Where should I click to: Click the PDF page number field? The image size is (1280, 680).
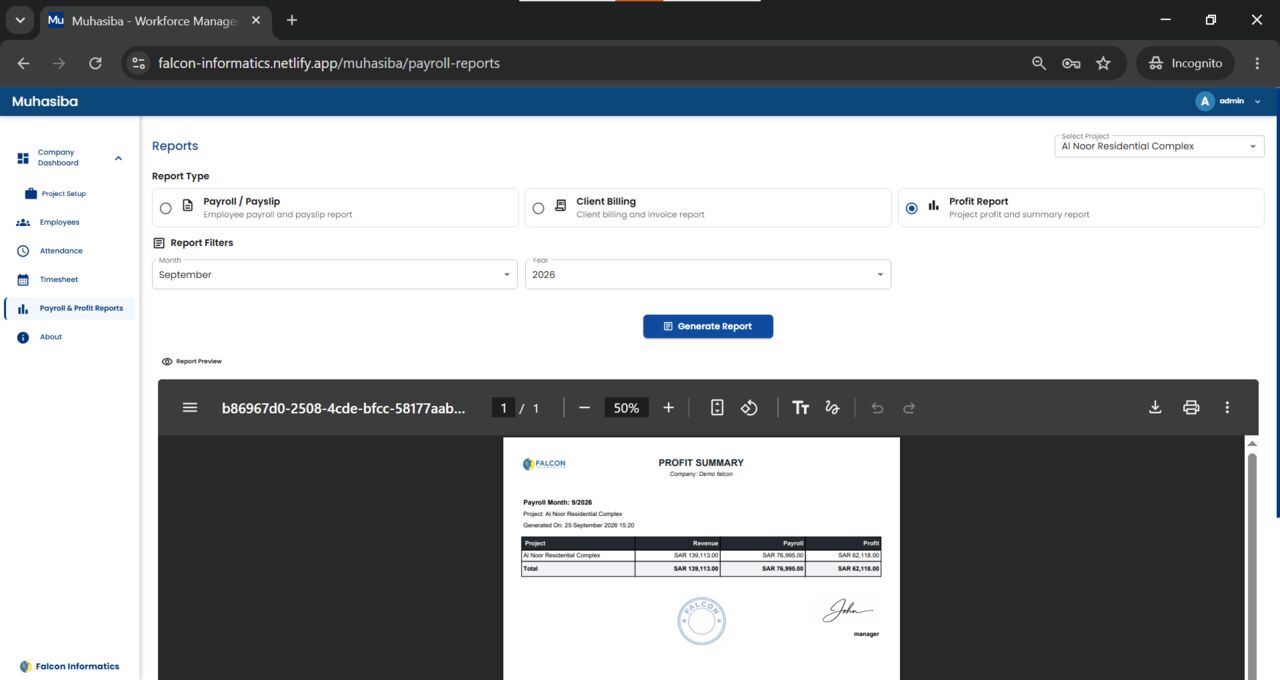point(504,408)
